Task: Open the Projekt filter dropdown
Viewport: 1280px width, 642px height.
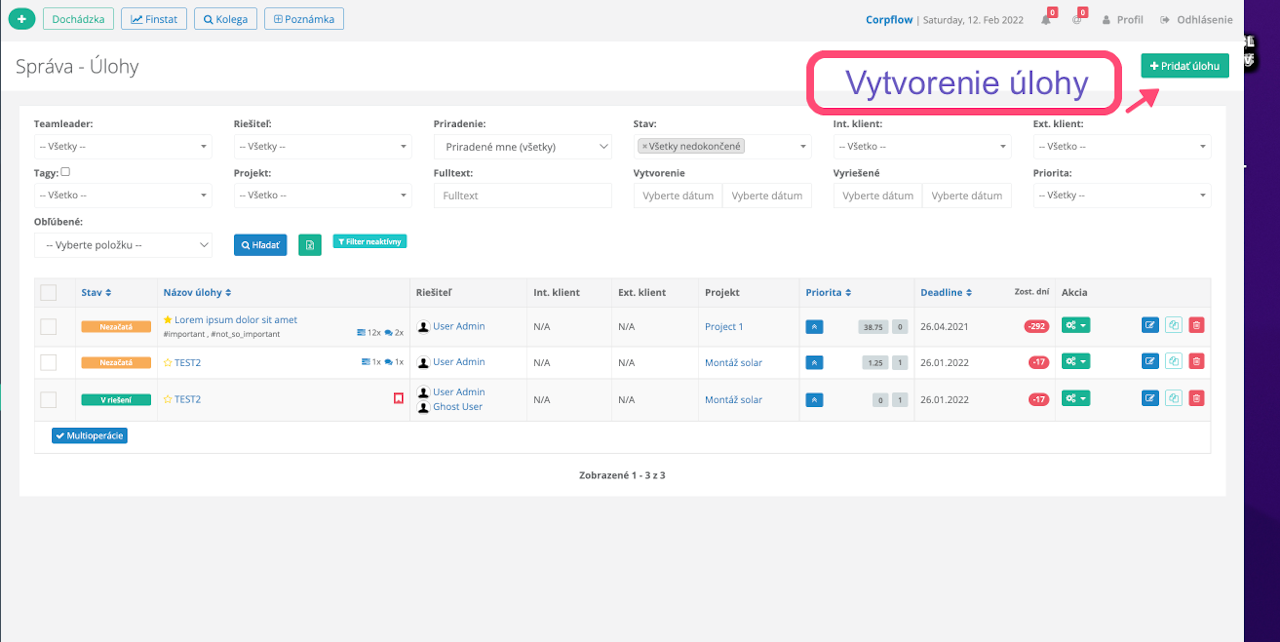Action: [323, 195]
